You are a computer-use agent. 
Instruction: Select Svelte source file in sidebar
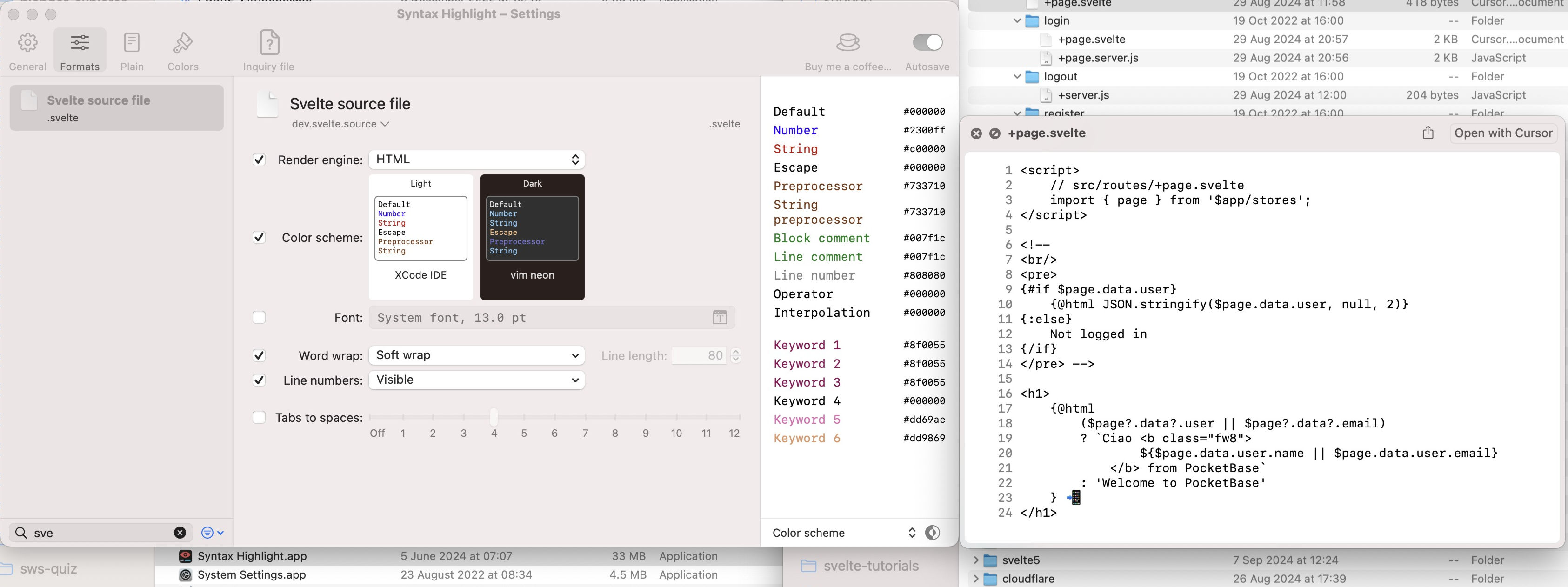point(116,108)
